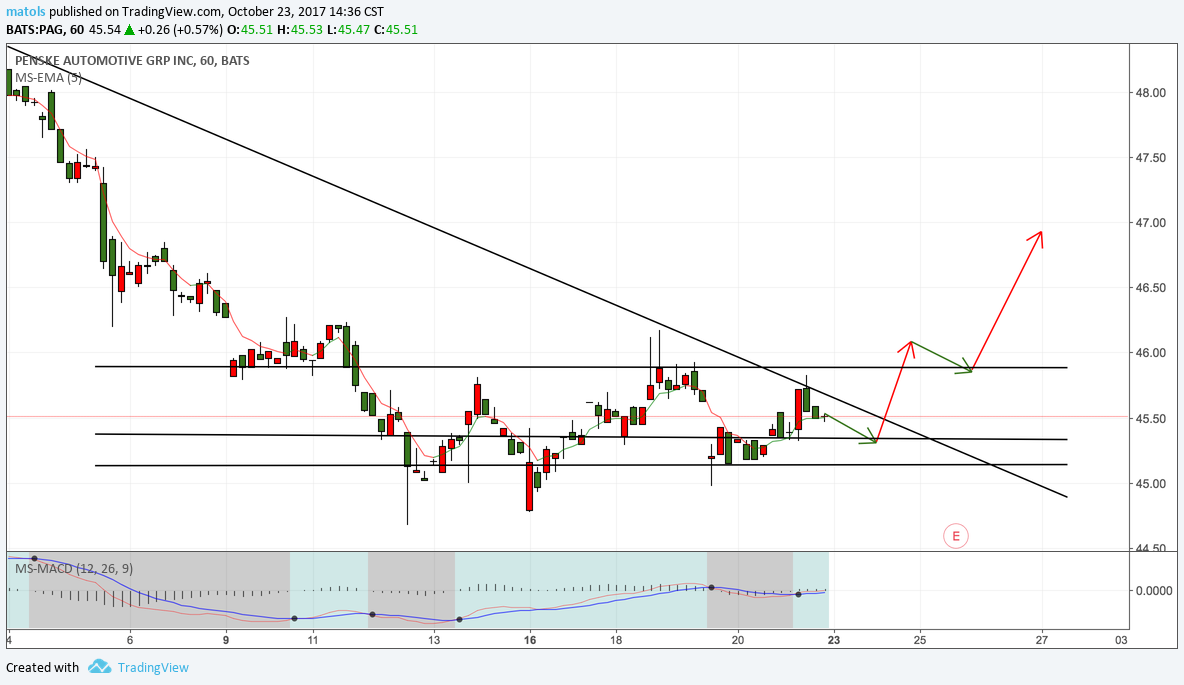Click the O:45.51 open price value
This screenshot has width=1184, height=685.
(x=250, y=30)
